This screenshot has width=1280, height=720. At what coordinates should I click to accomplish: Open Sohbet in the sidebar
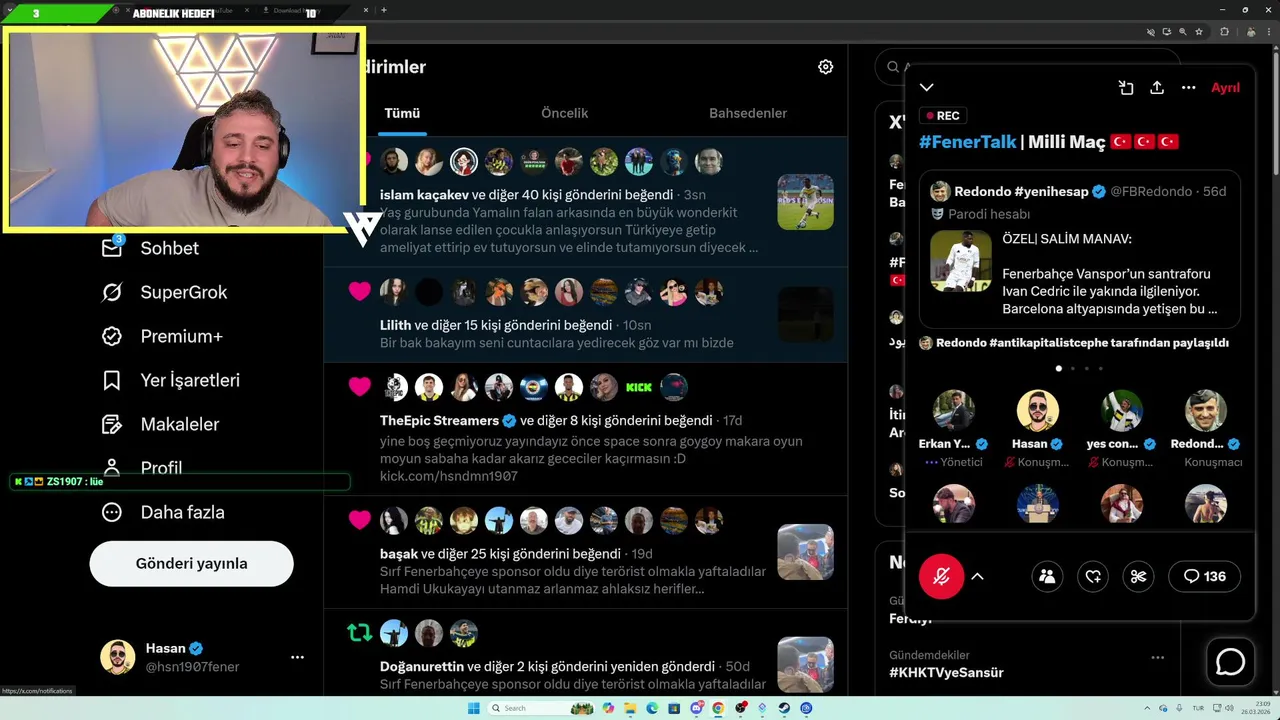click(150, 248)
